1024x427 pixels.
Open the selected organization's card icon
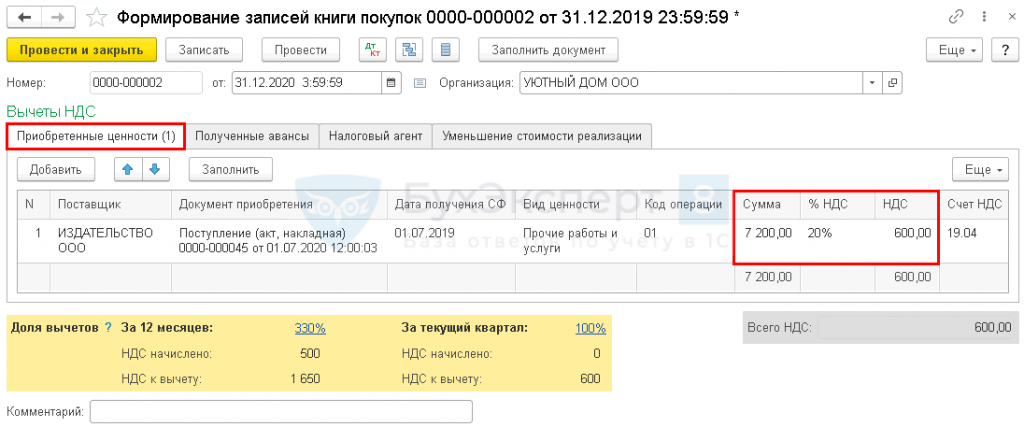click(892, 82)
